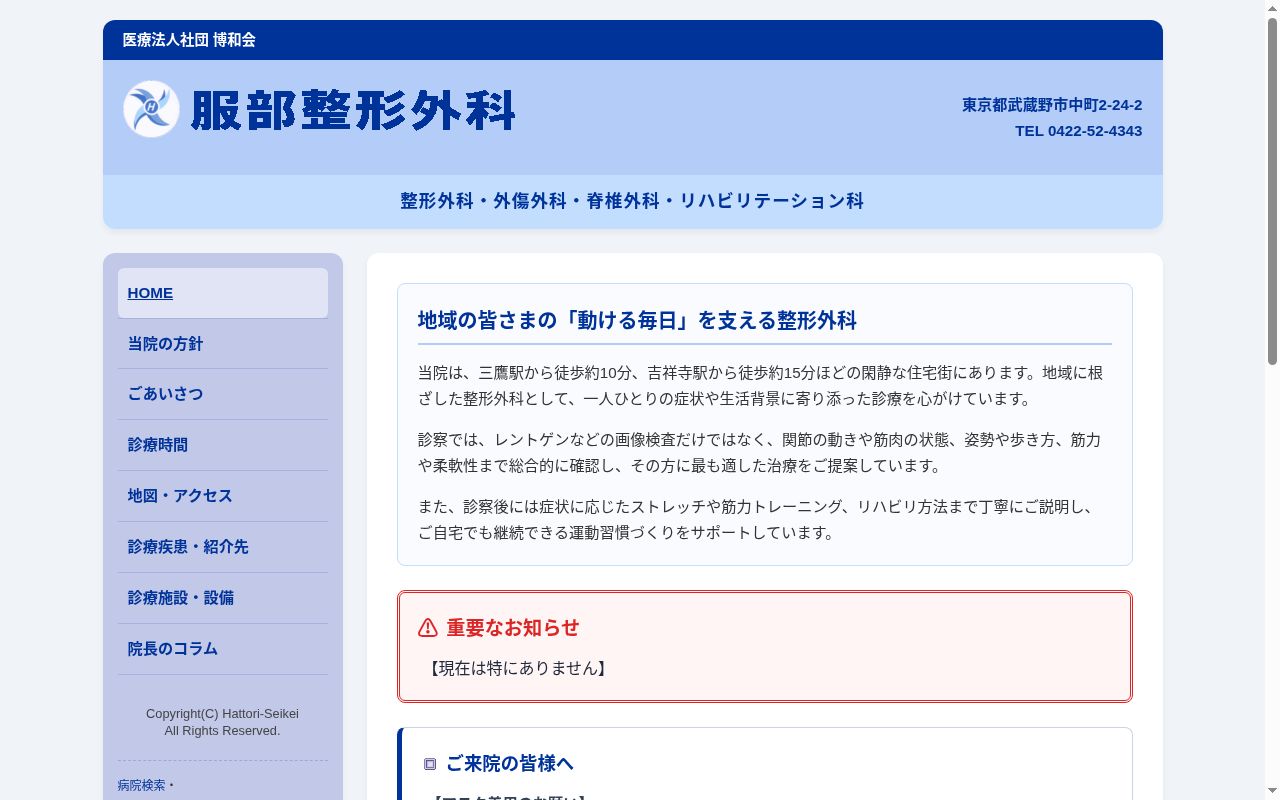Click the address 東京都武蔵野市中町2-24-2
Image resolution: width=1280 pixels, height=800 pixels.
coord(1052,105)
